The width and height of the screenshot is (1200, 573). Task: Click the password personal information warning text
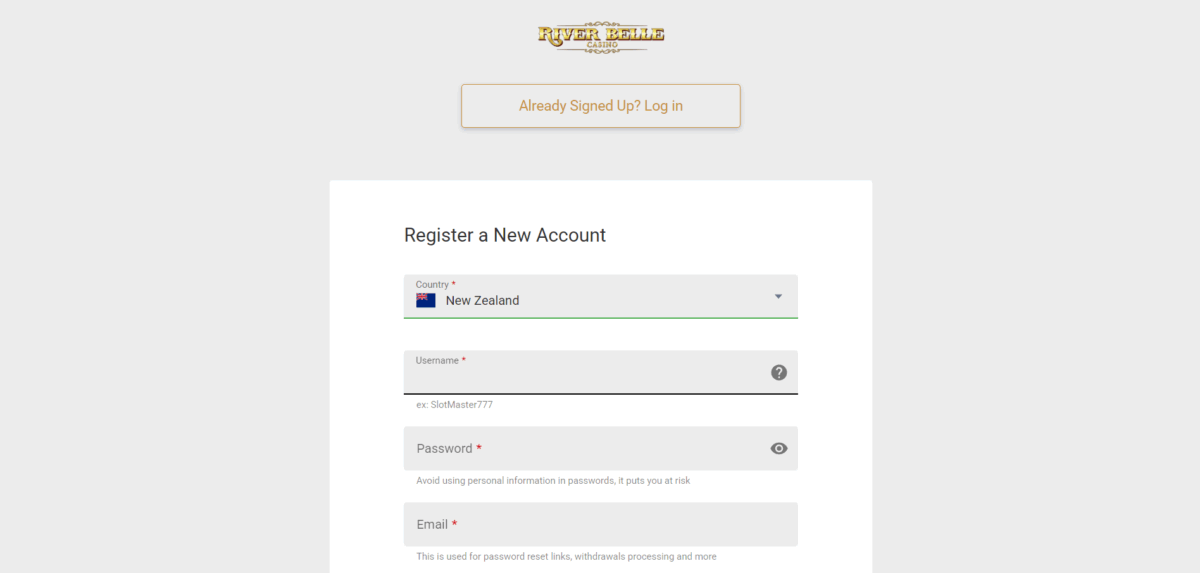[553, 481]
